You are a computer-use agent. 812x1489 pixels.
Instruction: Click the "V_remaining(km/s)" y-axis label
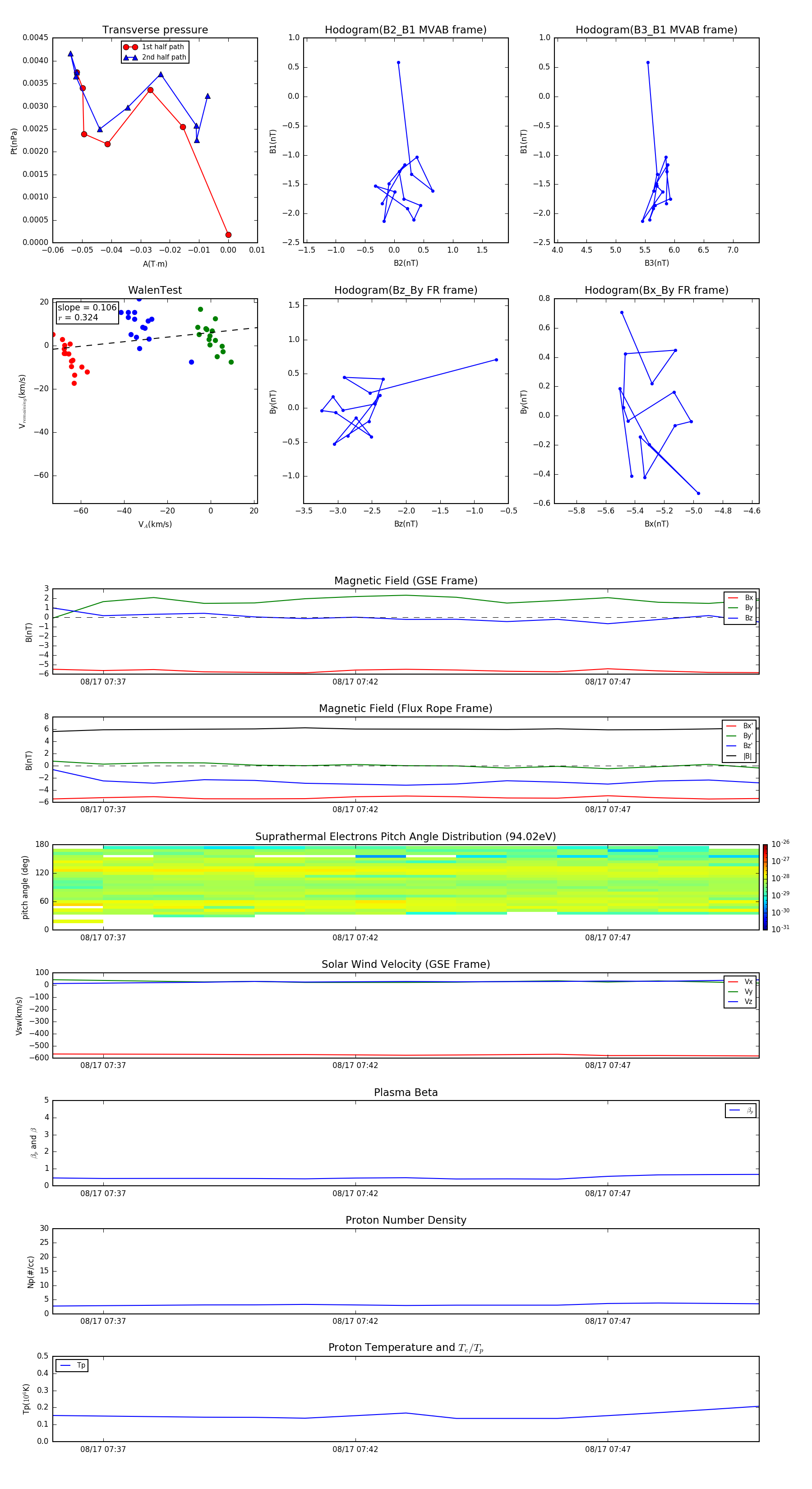(23, 401)
